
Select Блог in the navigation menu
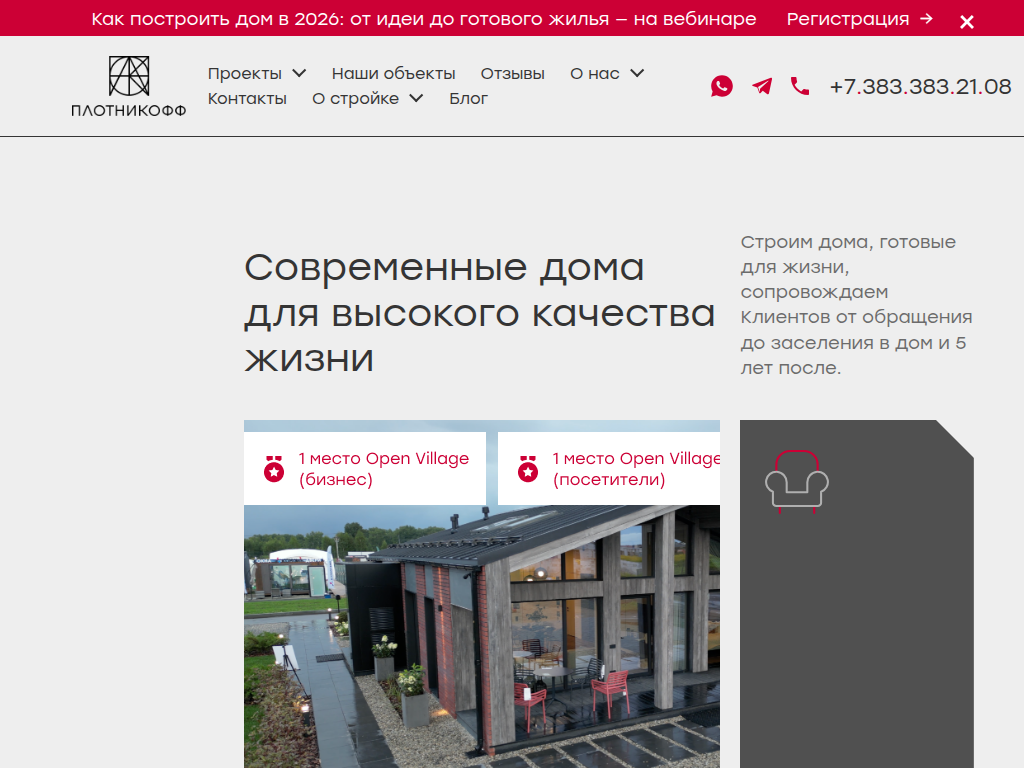click(469, 98)
